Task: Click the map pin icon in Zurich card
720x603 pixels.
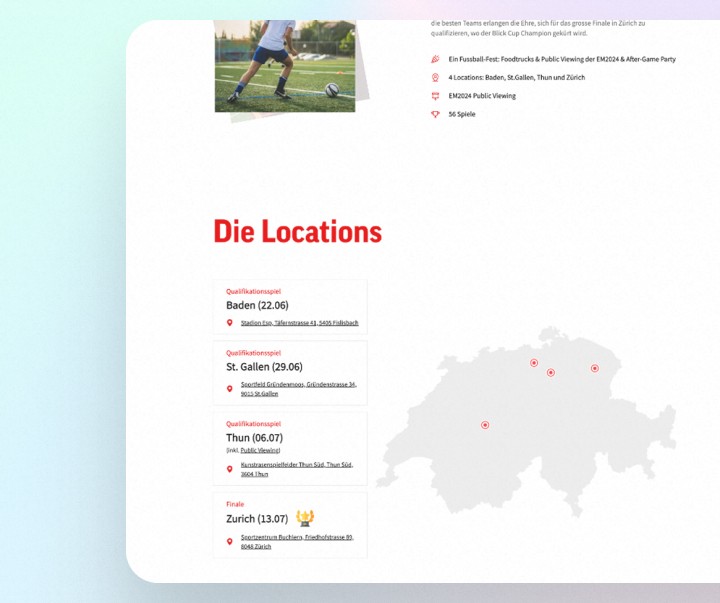Action: [230, 541]
